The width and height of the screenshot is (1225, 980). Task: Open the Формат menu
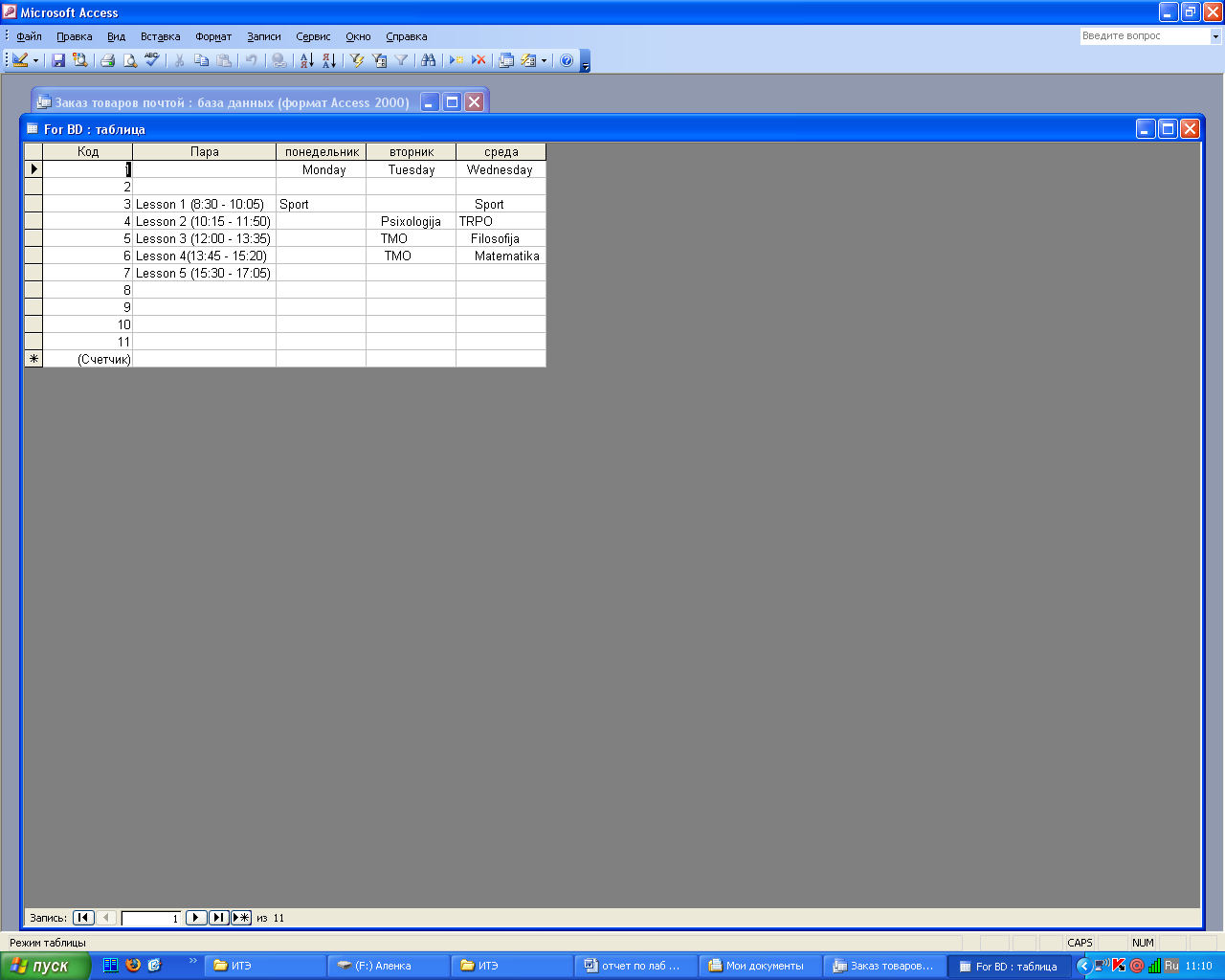pyautogui.click(x=213, y=36)
